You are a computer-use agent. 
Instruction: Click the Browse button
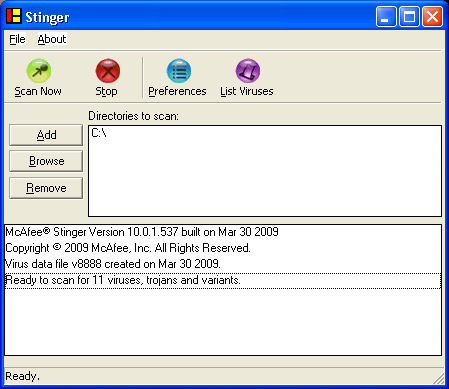click(x=46, y=161)
